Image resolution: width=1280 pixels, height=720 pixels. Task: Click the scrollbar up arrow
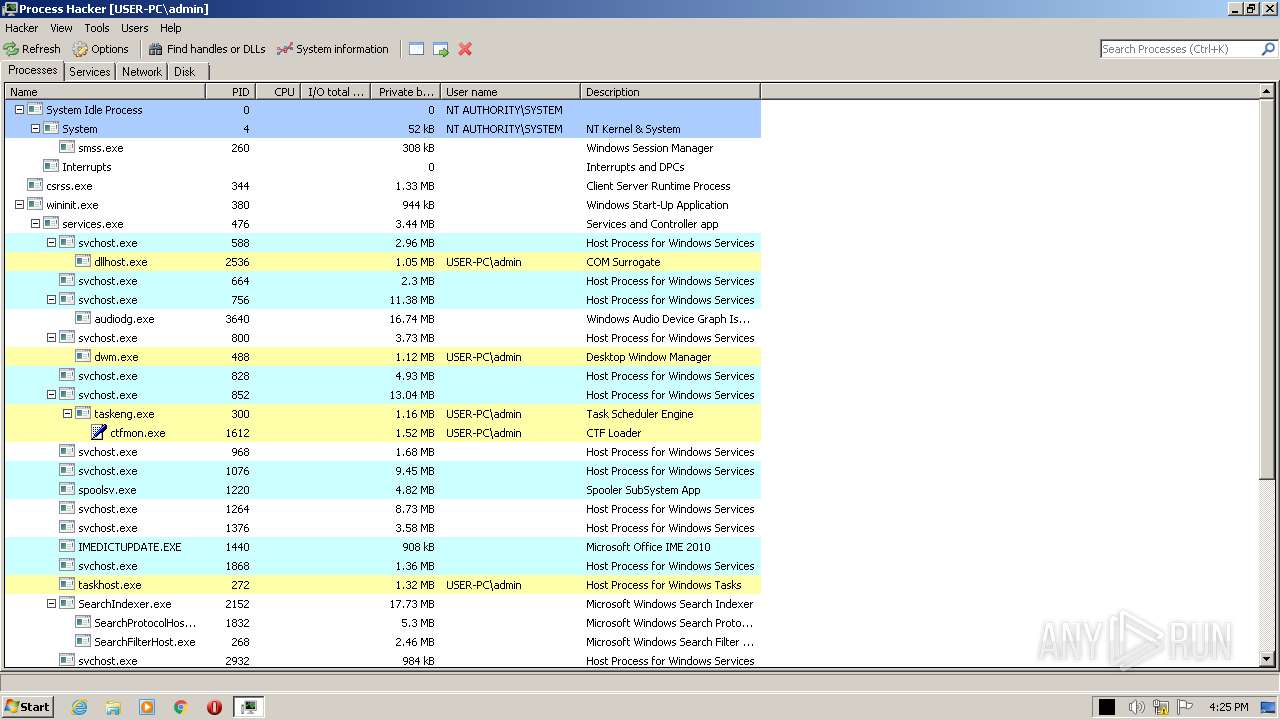pos(1267,92)
